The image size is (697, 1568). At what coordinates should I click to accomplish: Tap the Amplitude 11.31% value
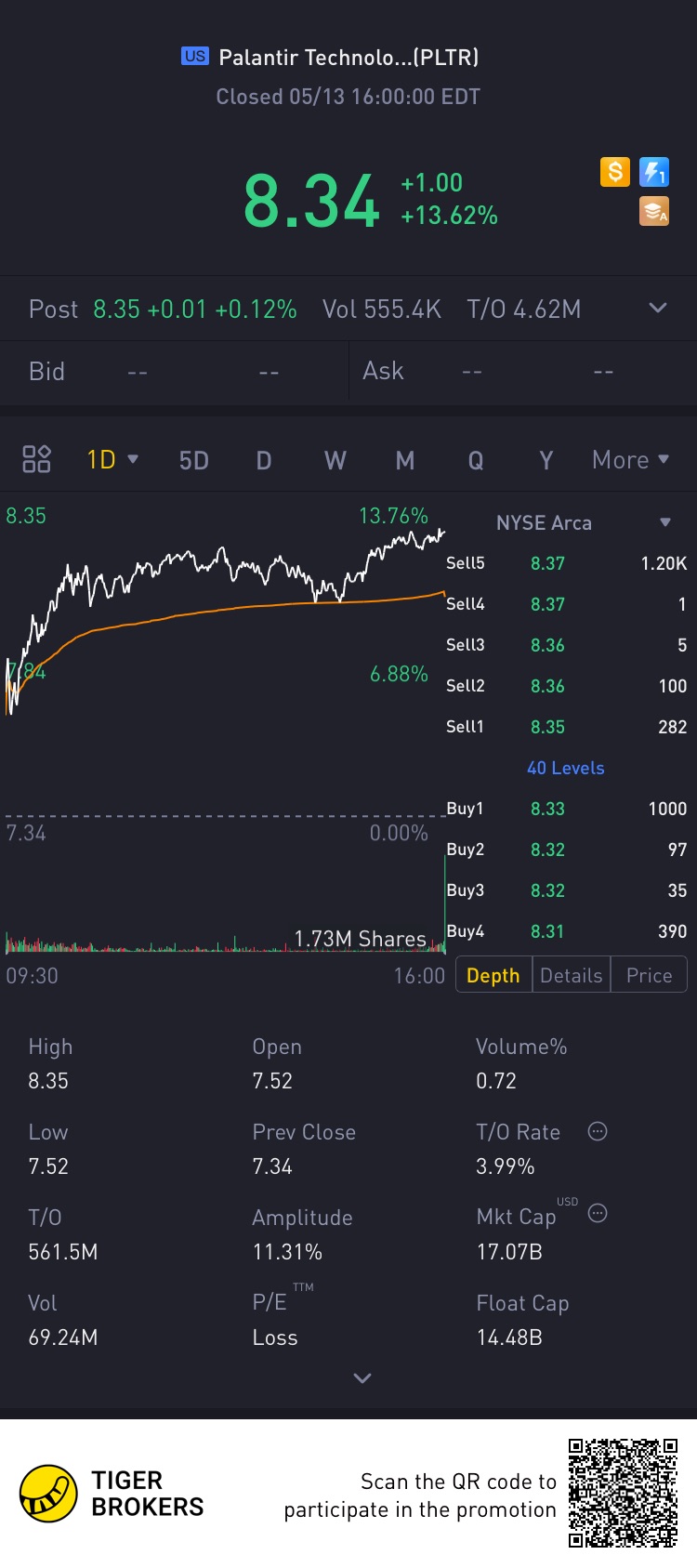(287, 1252)
